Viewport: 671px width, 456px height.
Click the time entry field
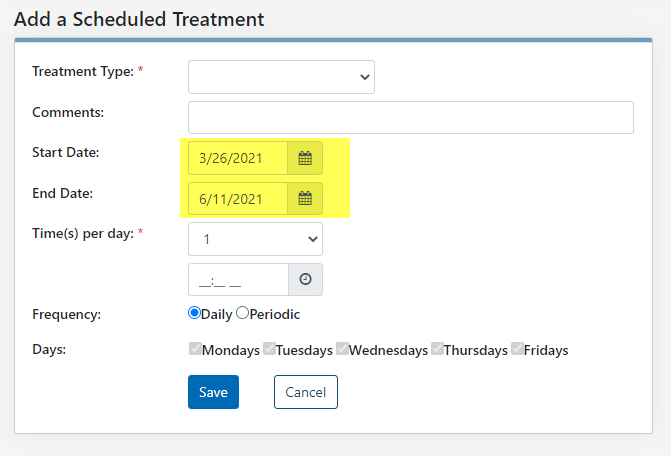click(x=238, y=279)
